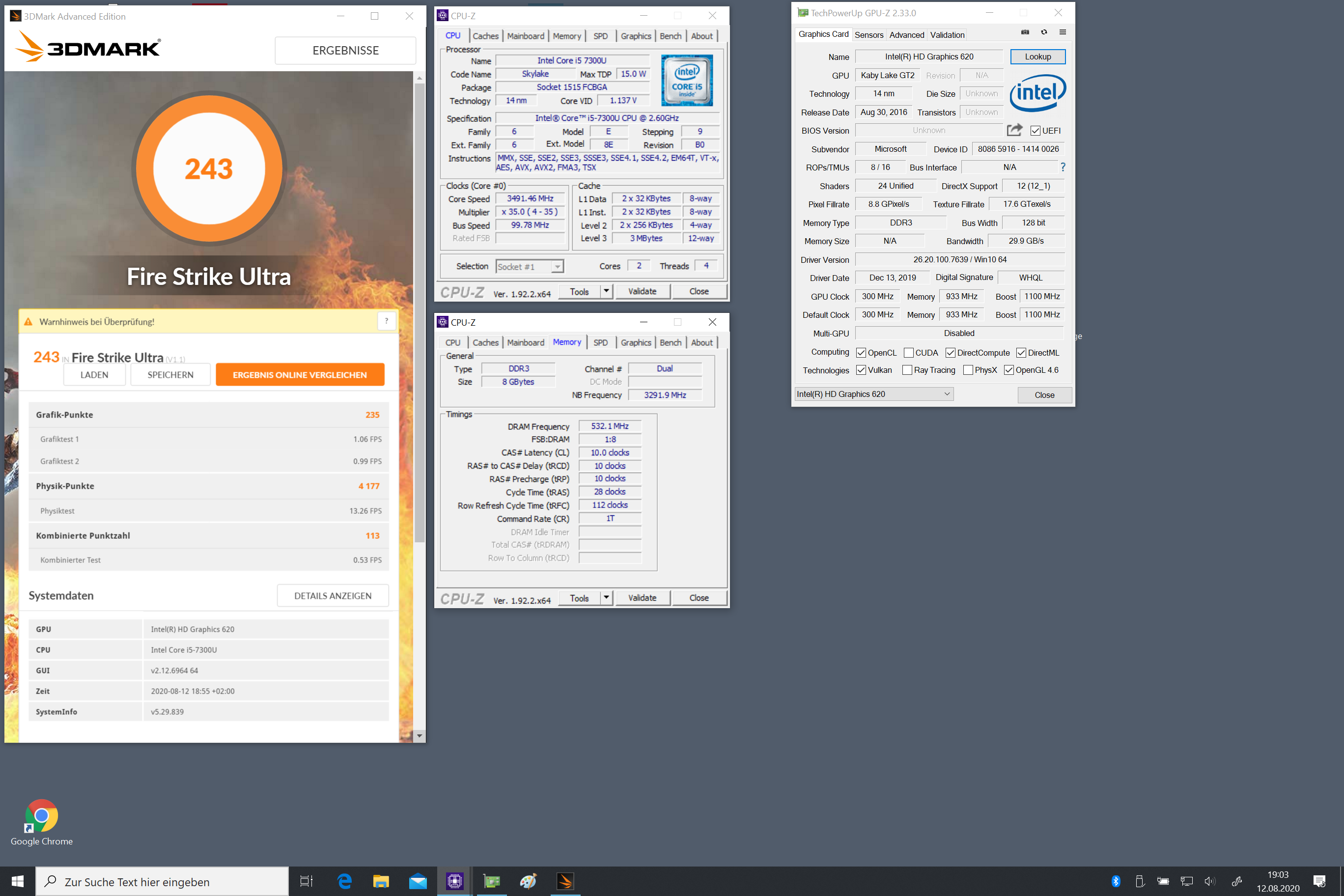Click ERGEBNIS ONLINE VERGLEICHEN button
The height and width of the screenshot is (896, 1344).
pos(300,375)
